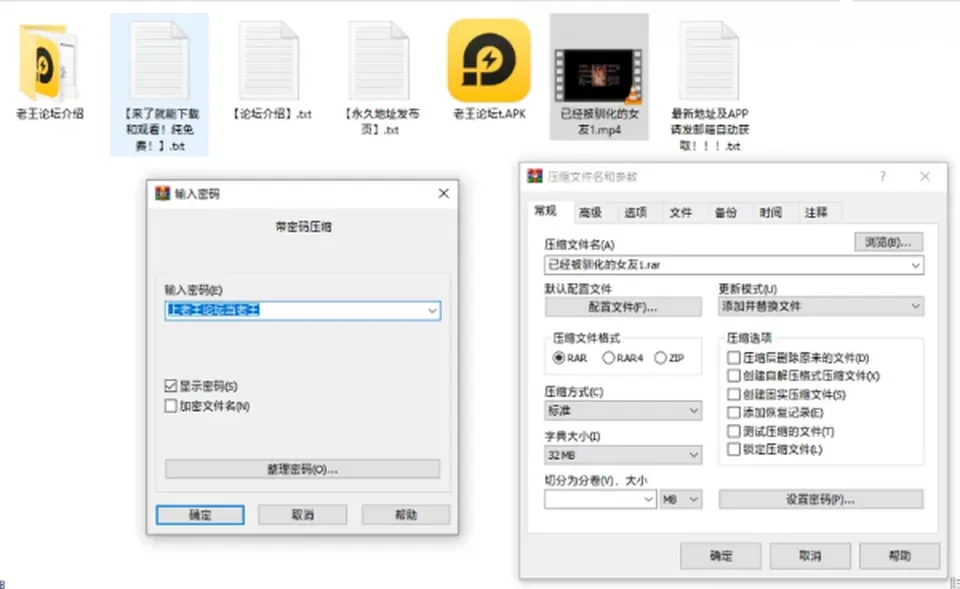Open the 压缩方式 dropdown

[623, 410]
